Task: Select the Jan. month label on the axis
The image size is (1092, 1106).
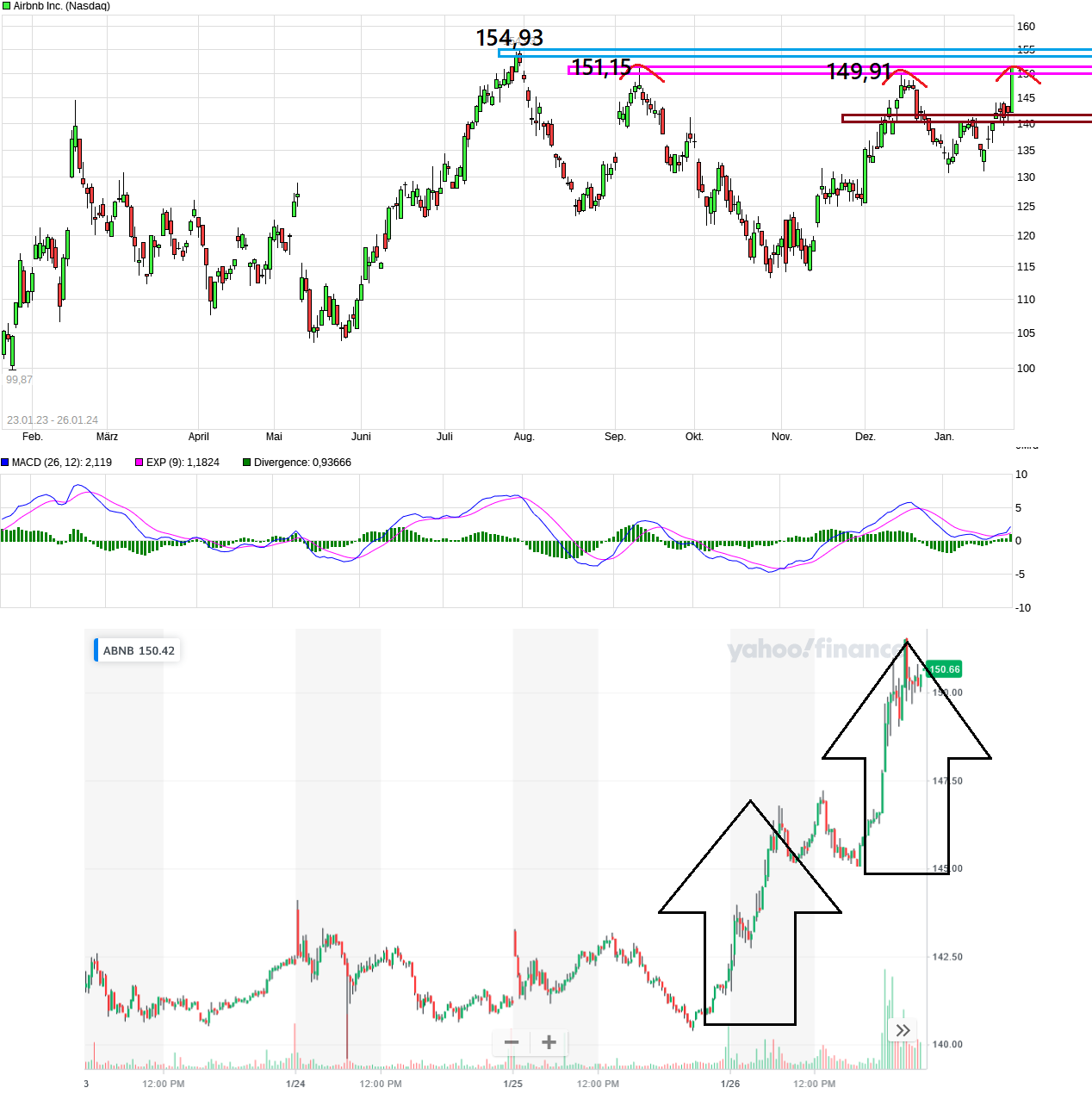Action: click(944, 437)
